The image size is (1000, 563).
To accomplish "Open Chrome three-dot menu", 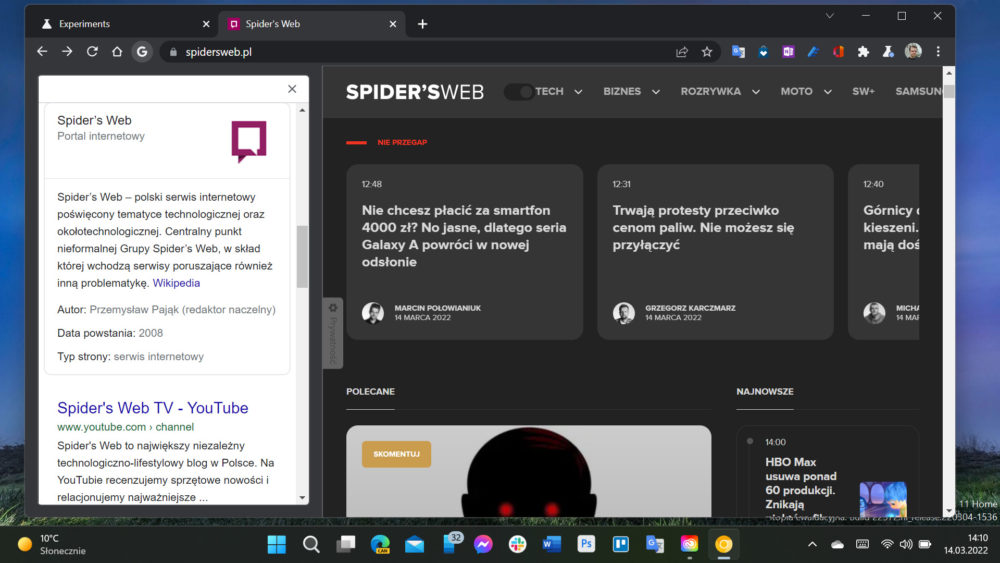I will tap(938, 52).
